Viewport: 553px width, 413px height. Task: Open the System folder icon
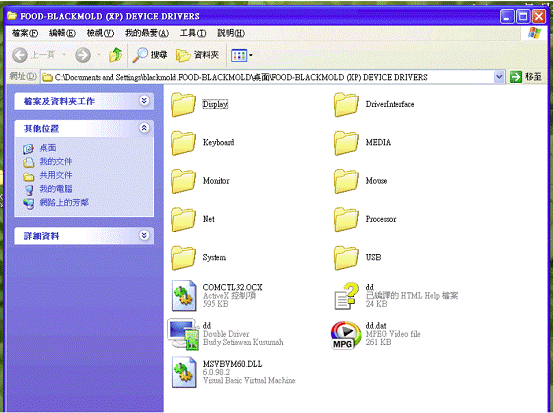coord(183,258)
